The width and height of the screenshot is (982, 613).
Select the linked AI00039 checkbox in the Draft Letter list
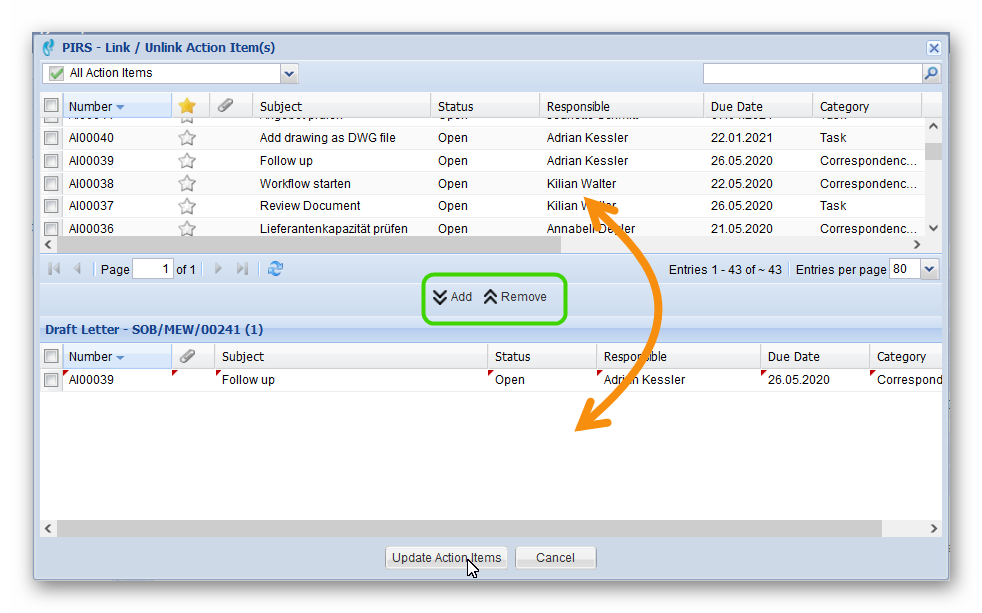tap(51, 380)
